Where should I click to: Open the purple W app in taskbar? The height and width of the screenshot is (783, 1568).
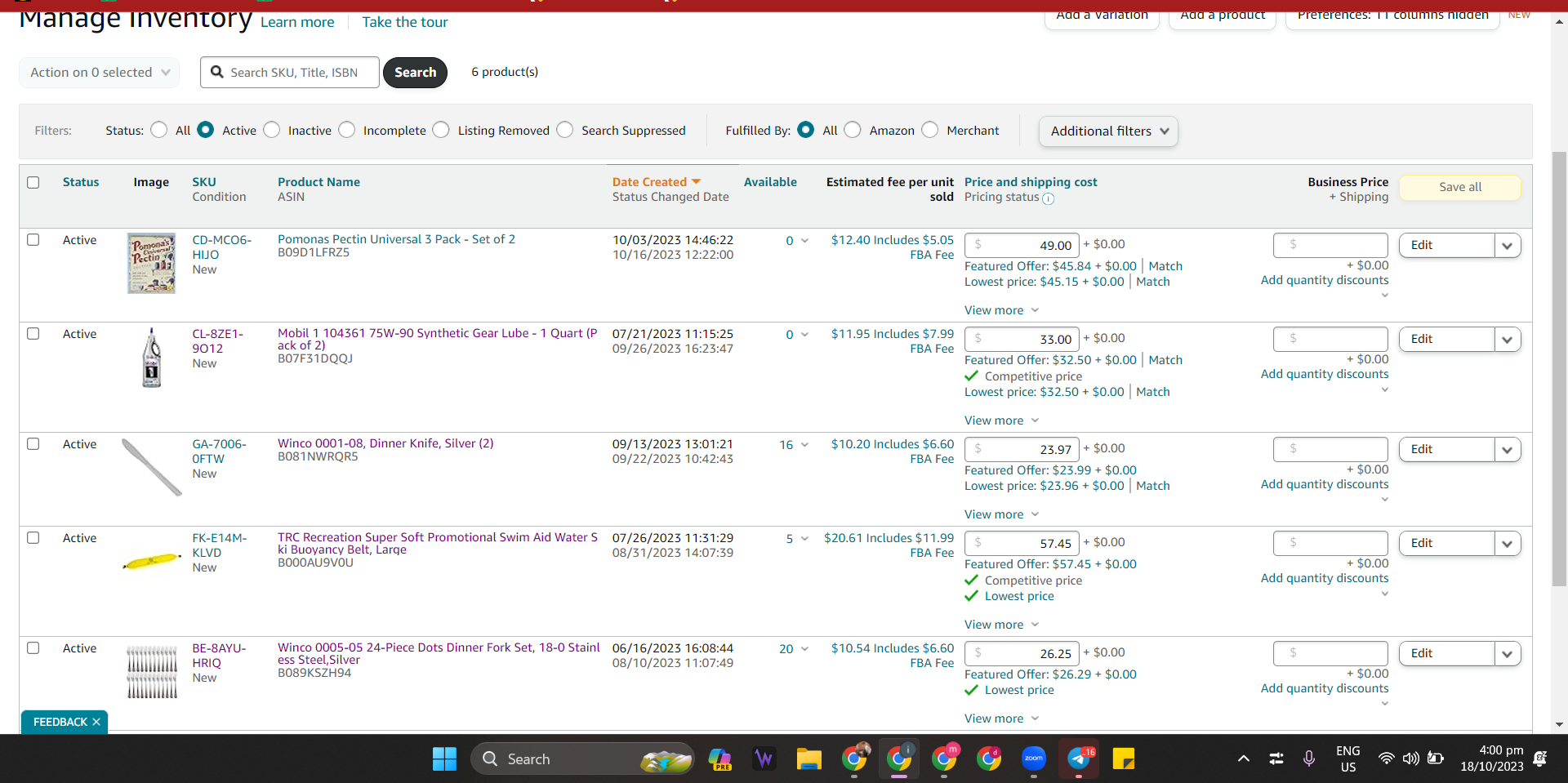pos(764,759)
